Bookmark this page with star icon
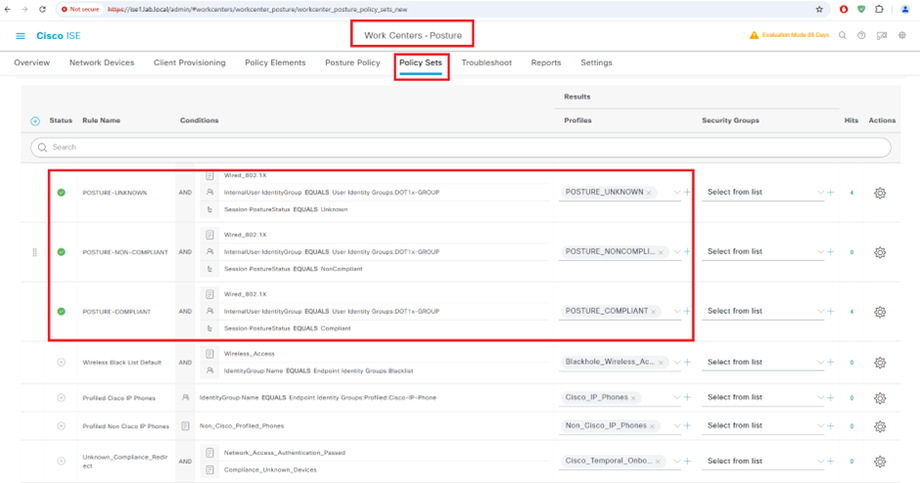The height and width of the screenshot is (483, 920). pyautogui.click(x=819, y=9)
